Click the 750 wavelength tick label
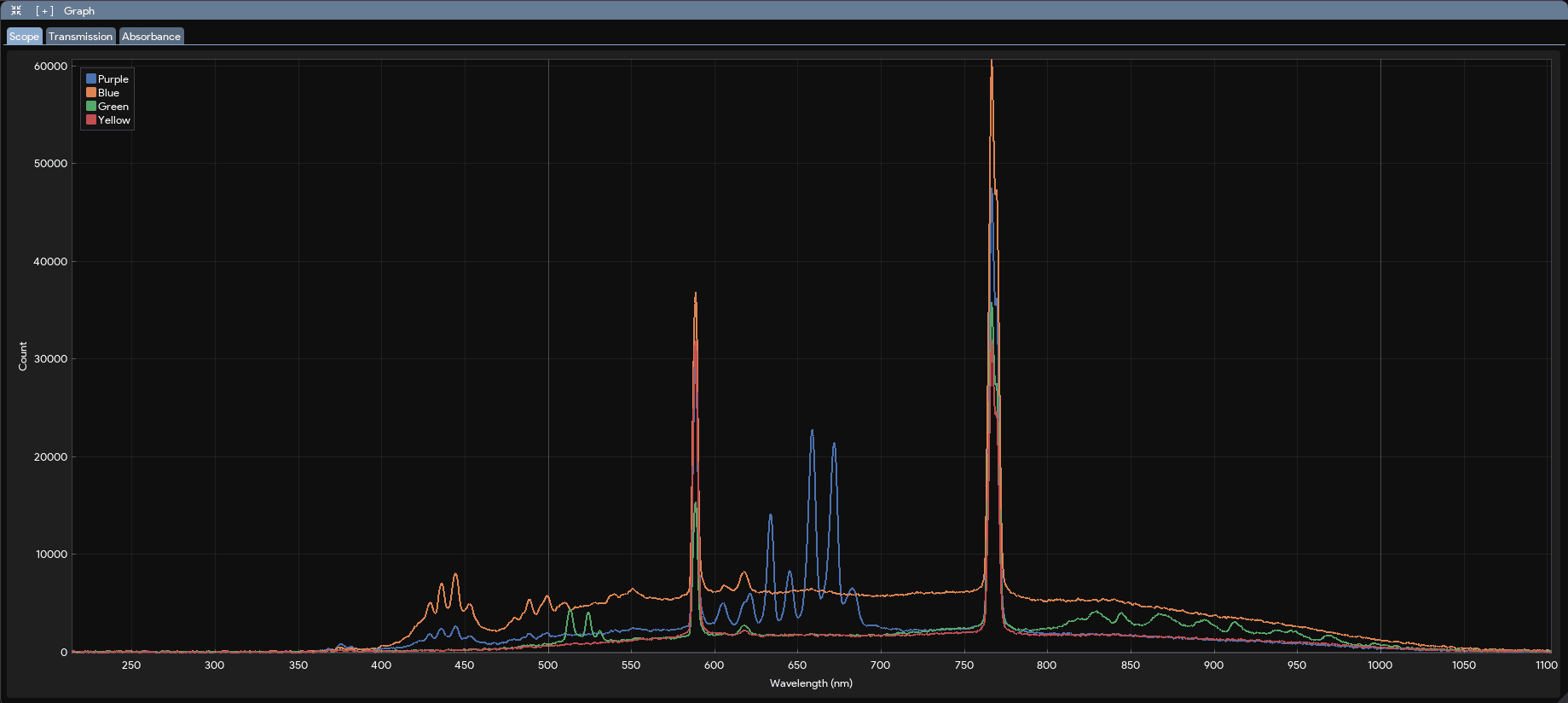 pos(963,665)
